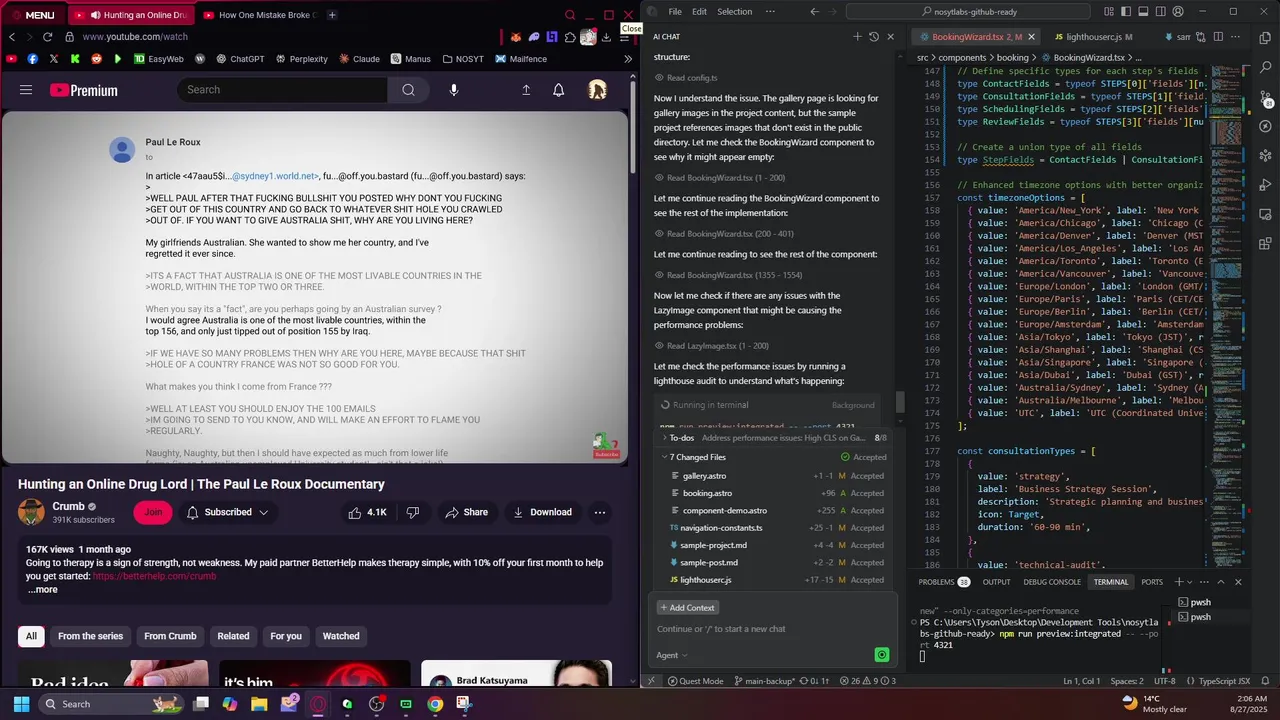The width and height of the screenshot is (1280, 720).
Task: Open the editor Edit menu
Action: point(699,12)
